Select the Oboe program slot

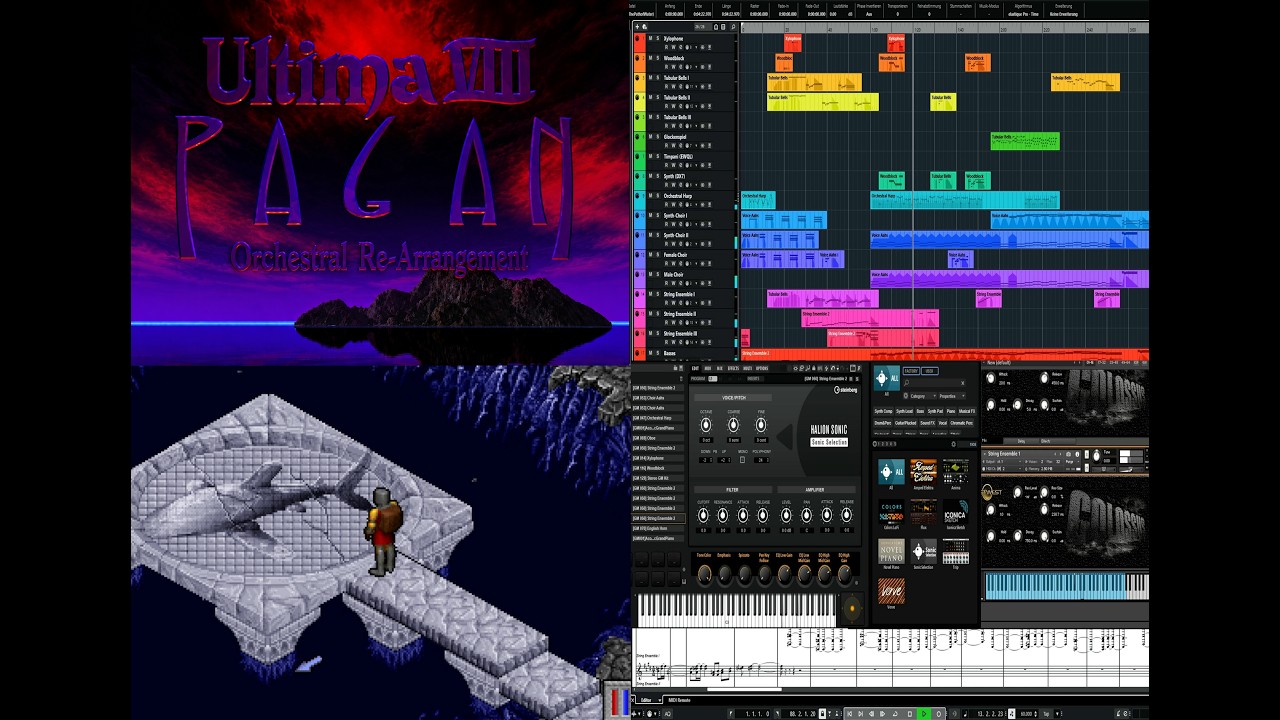[660, 437]
